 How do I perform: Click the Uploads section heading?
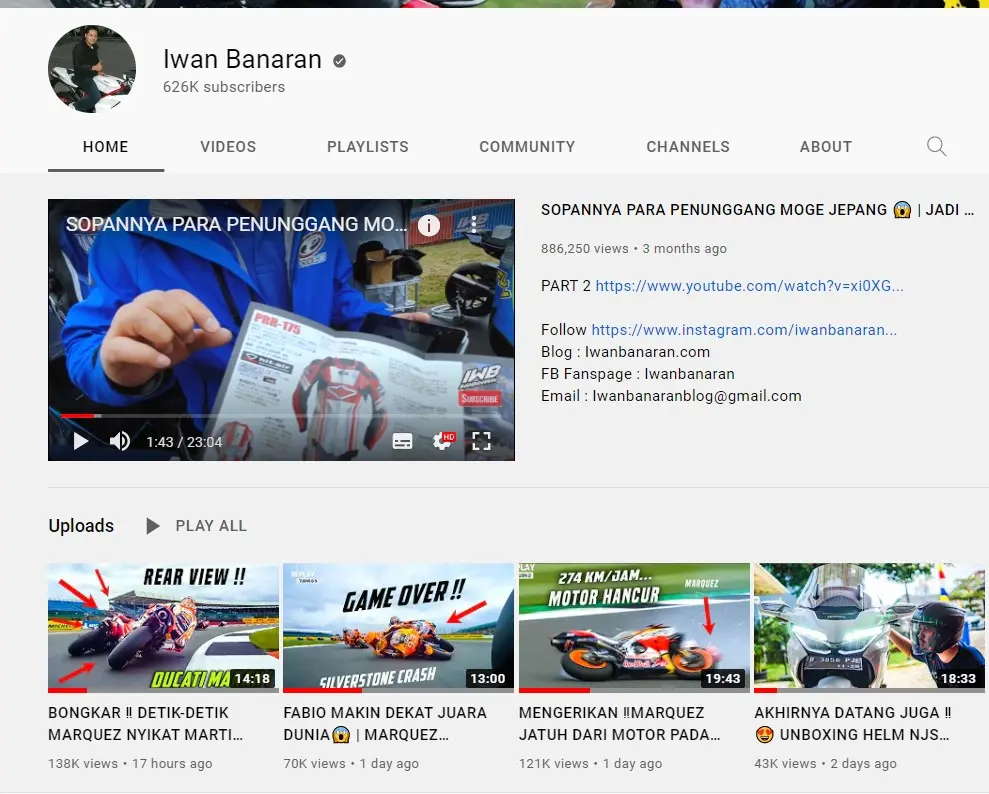81,525
